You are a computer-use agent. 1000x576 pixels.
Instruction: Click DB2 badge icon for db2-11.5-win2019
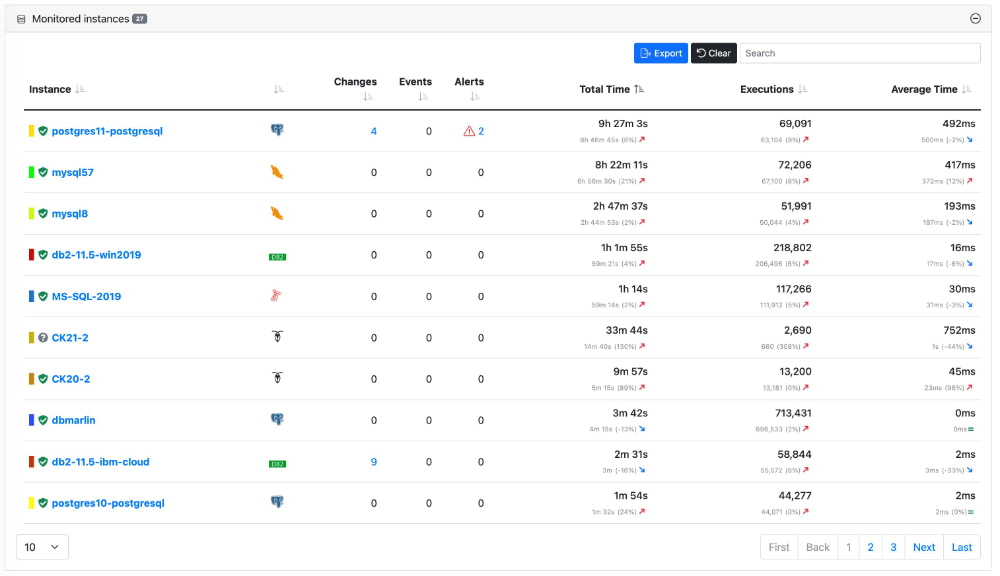pos(277,257)
